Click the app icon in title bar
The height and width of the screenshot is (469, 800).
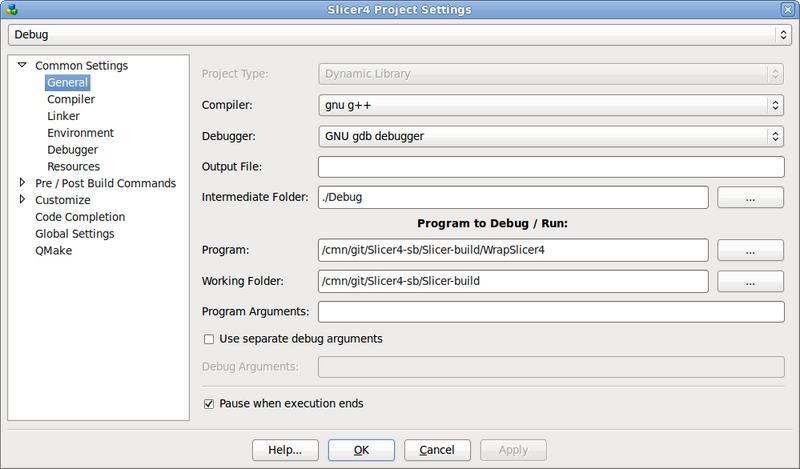point(11,9)
